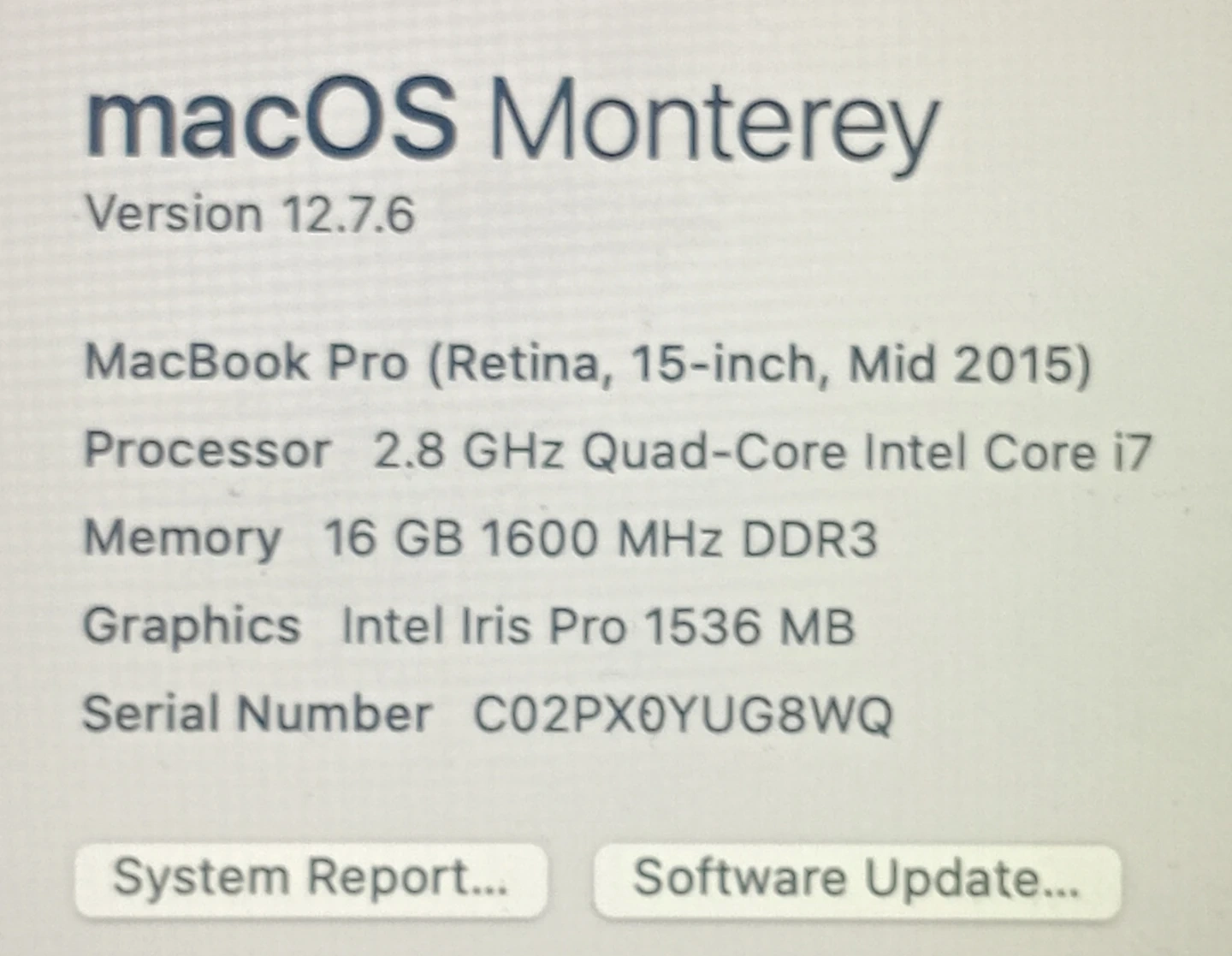Click the Quad-Core Intel Core i7 text
The height and width of the screenshot is (956, 1232).
867,451
